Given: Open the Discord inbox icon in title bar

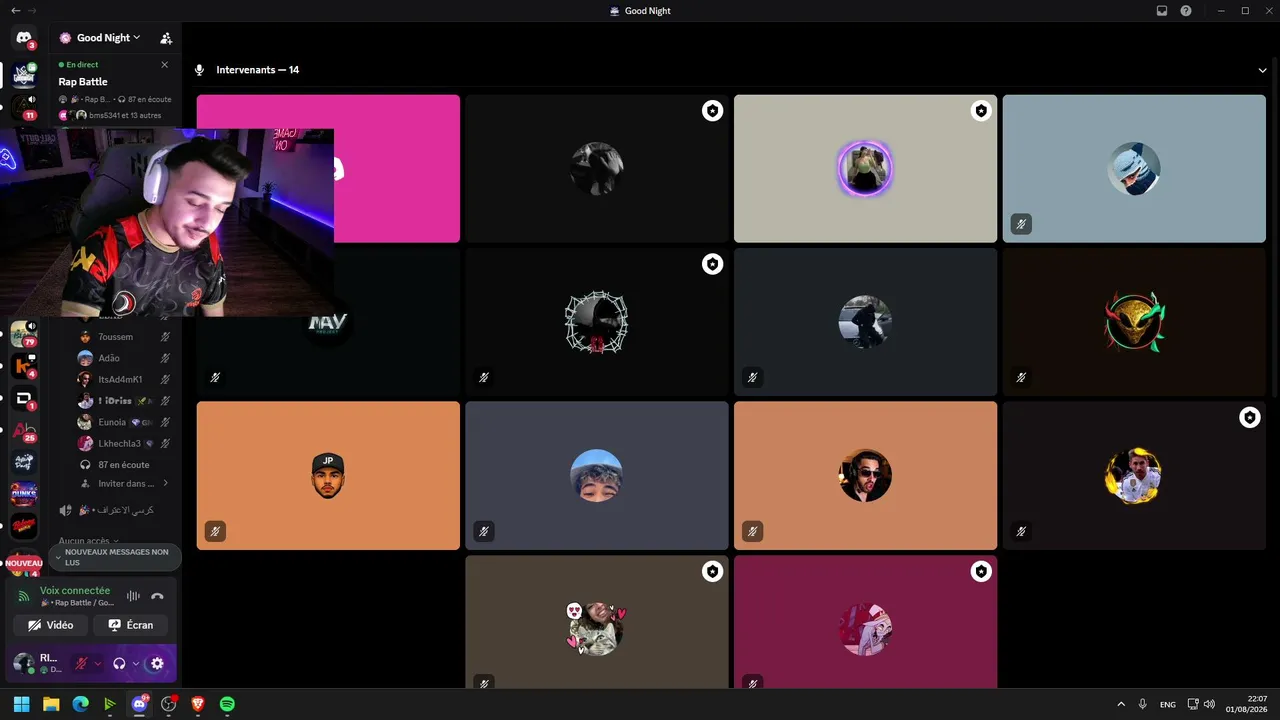Looking at the screenshot, I should click(x=1162, y=10).
